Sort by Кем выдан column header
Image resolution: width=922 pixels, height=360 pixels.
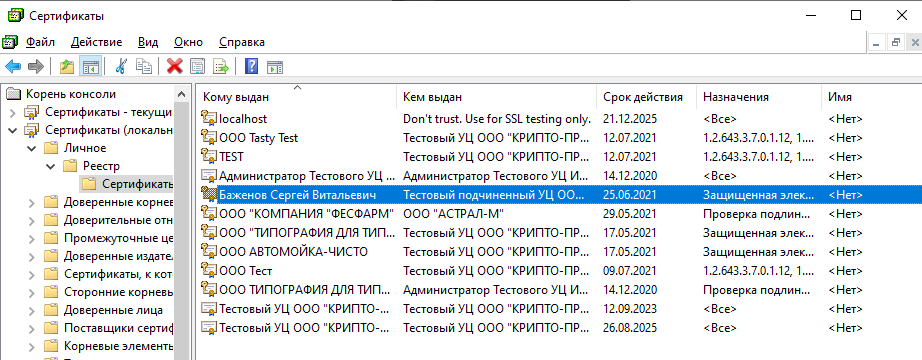pyautogui.click(x=497, y=98)
